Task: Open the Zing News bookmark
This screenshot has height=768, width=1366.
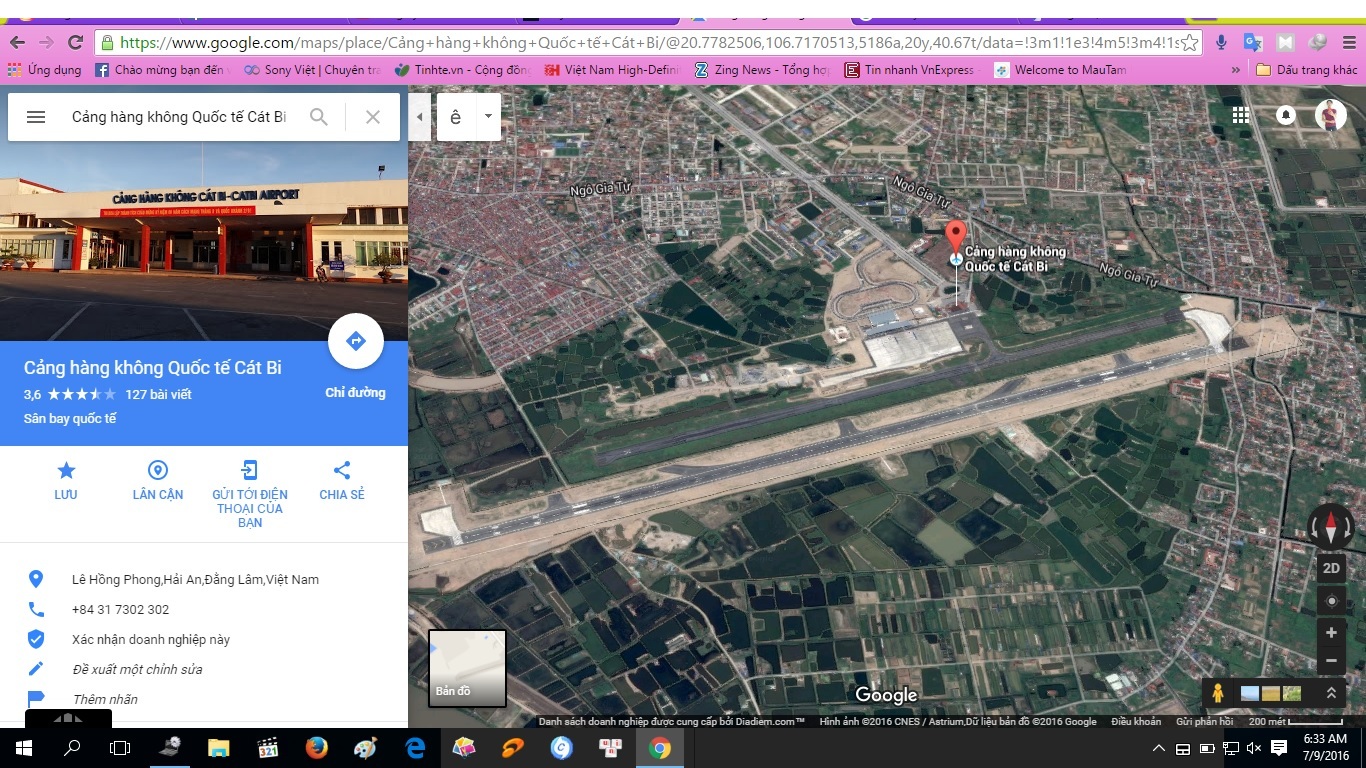Action: tap(763, 70)
